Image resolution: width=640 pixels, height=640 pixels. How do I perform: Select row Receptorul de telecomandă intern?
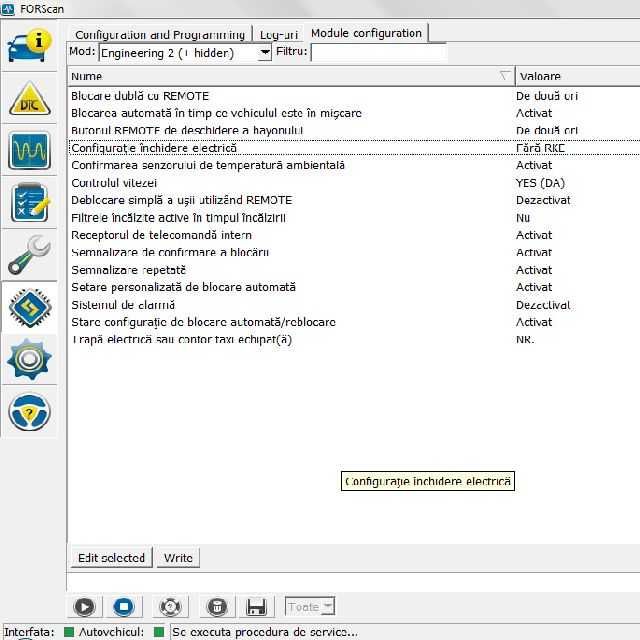click(354, 235)
